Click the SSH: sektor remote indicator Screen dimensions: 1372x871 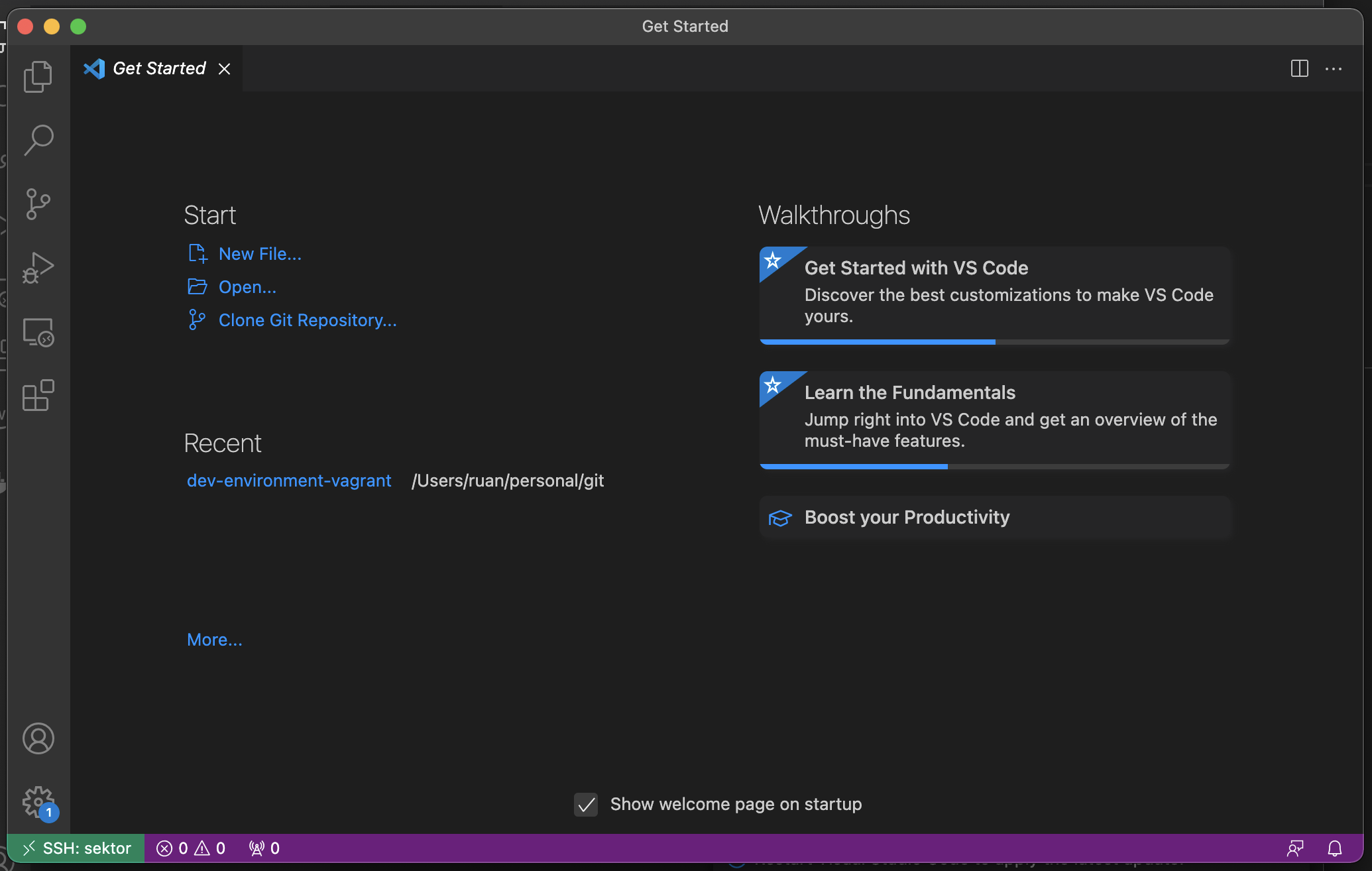(76, 848)
